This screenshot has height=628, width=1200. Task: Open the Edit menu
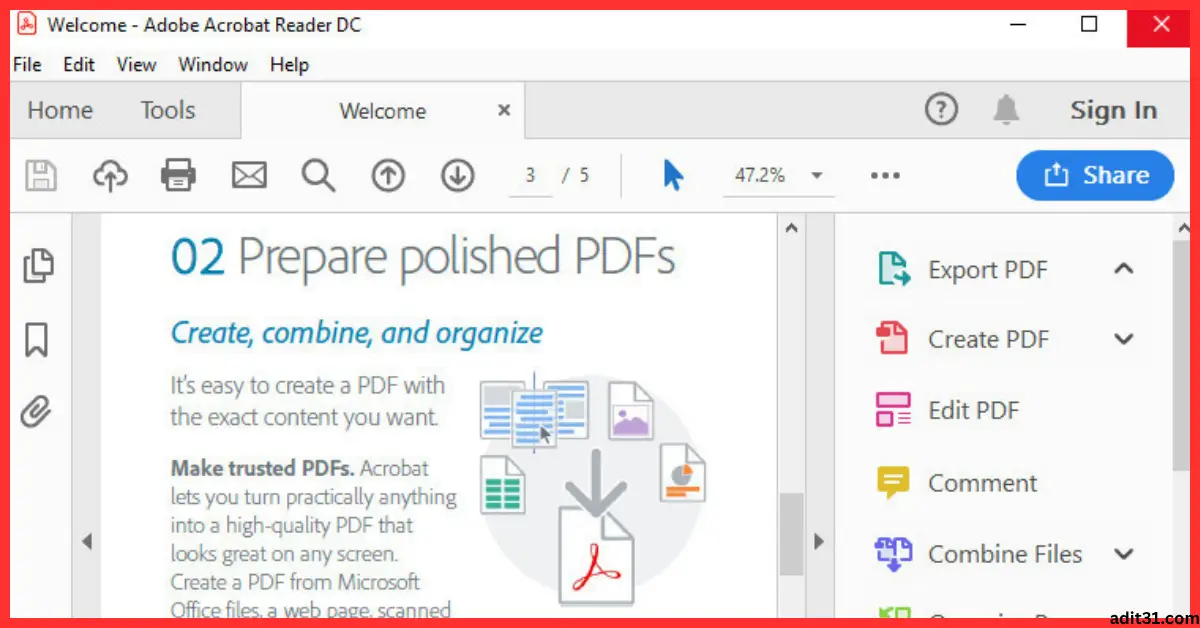[79, 65]
